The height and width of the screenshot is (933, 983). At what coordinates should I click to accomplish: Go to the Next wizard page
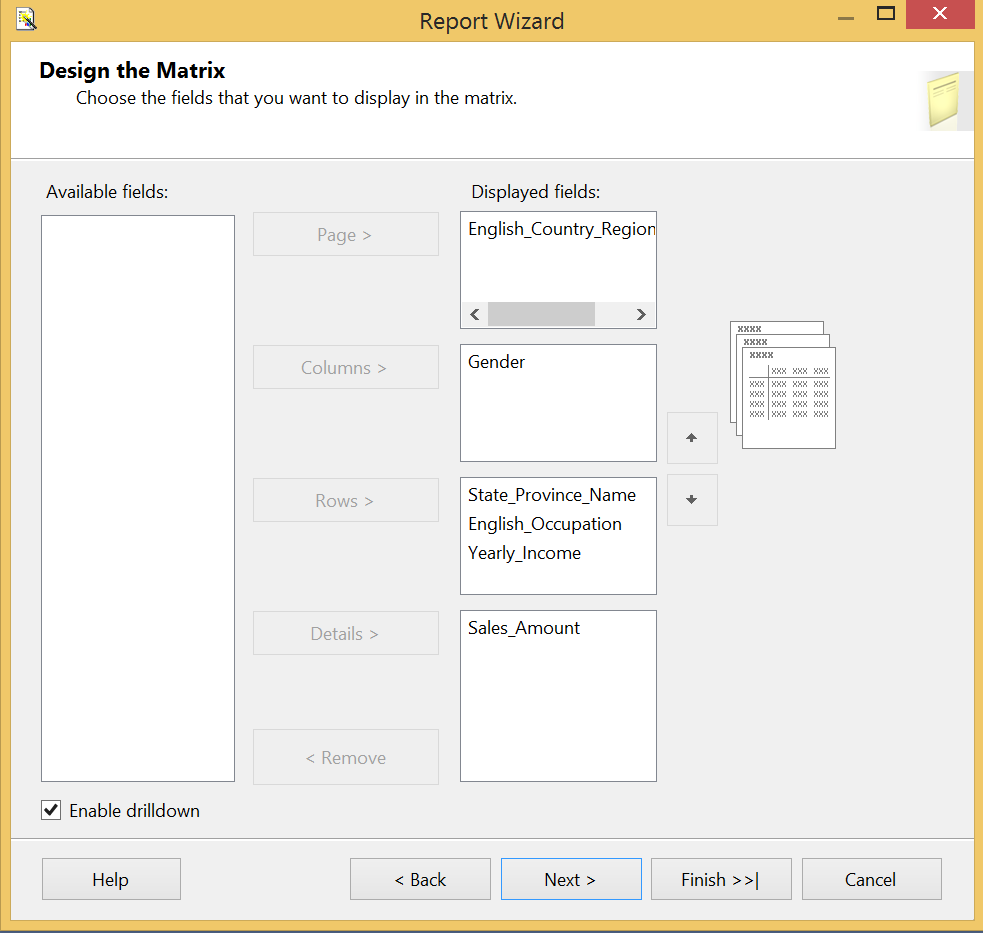(x=570, y=879)
